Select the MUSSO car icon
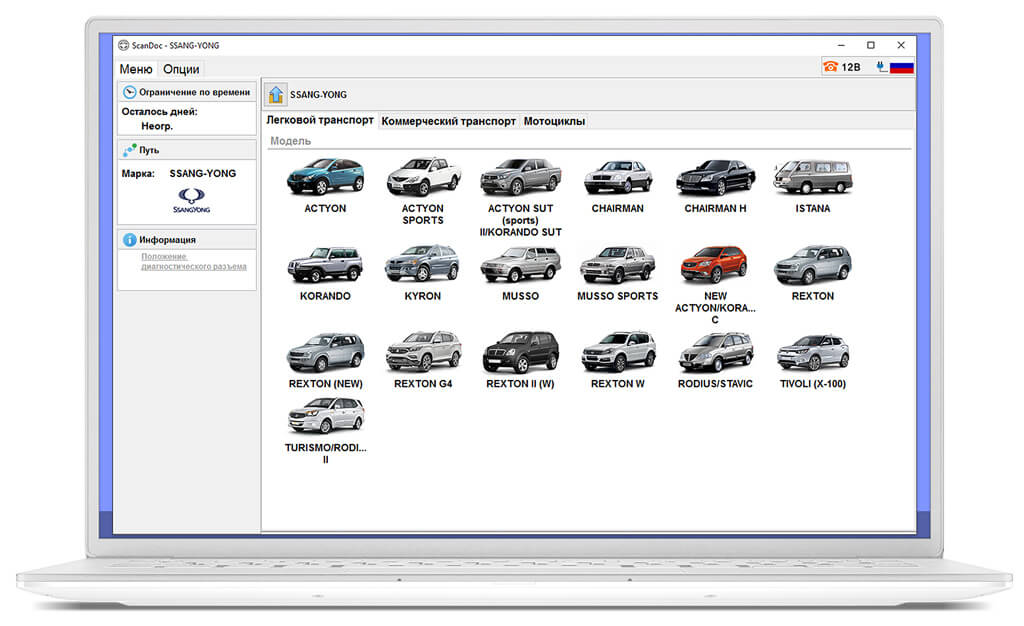This screenshot has width=1024, height=626. pyautogui.click(x=520, y=264)
